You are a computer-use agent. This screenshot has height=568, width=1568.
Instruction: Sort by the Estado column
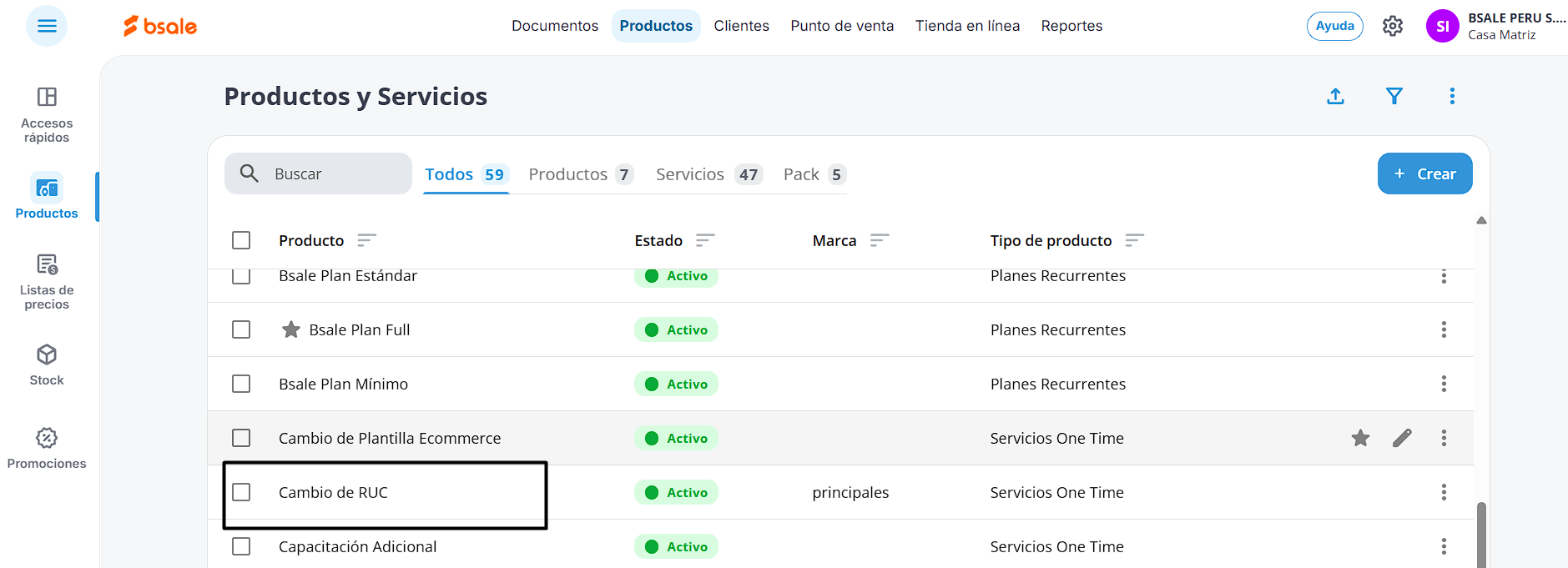[x=705, y=240]
